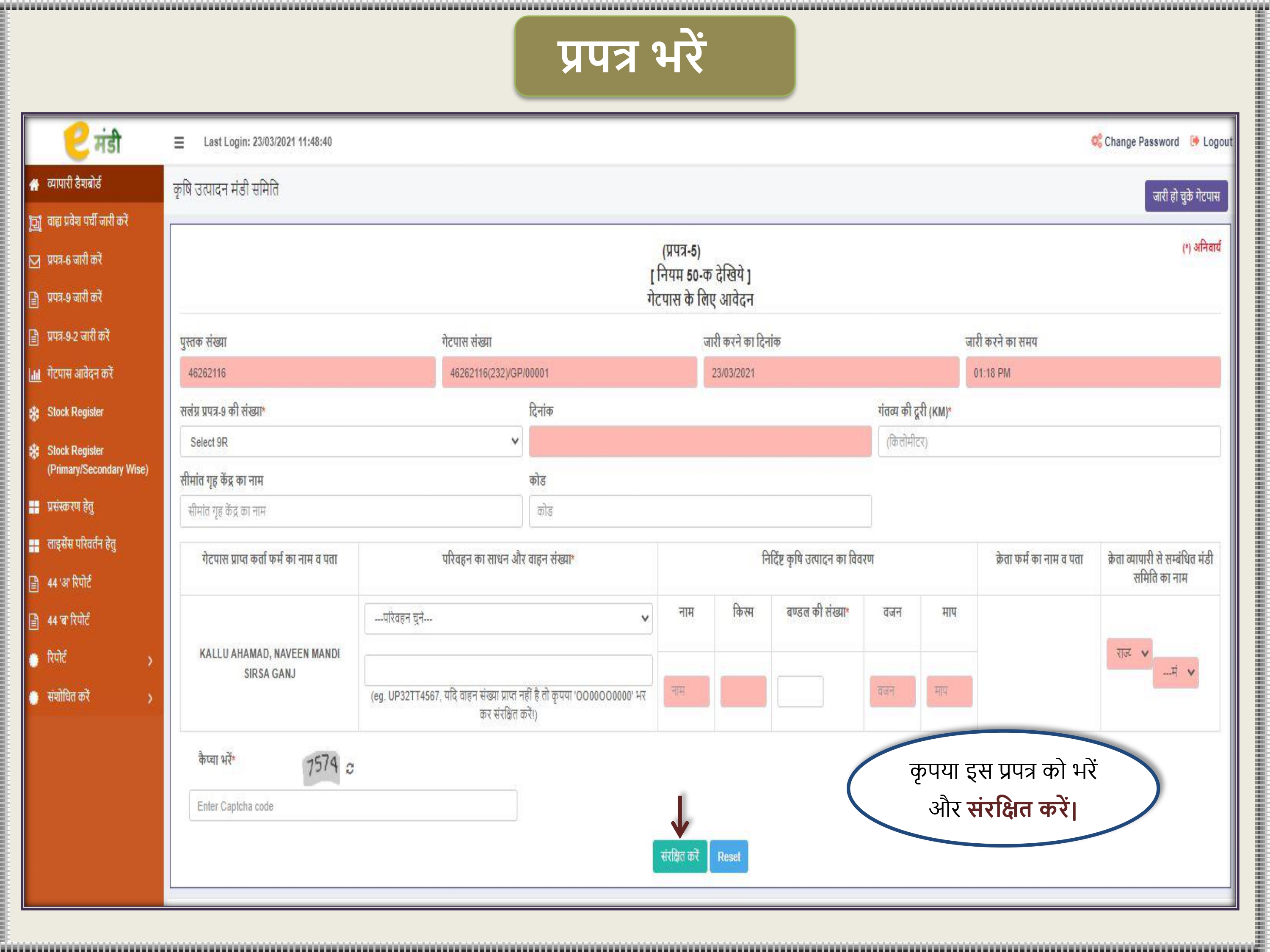Click the home icon for व्यापारी डैशबोर्ड
Screen dimensions: 1270x952
34,185
